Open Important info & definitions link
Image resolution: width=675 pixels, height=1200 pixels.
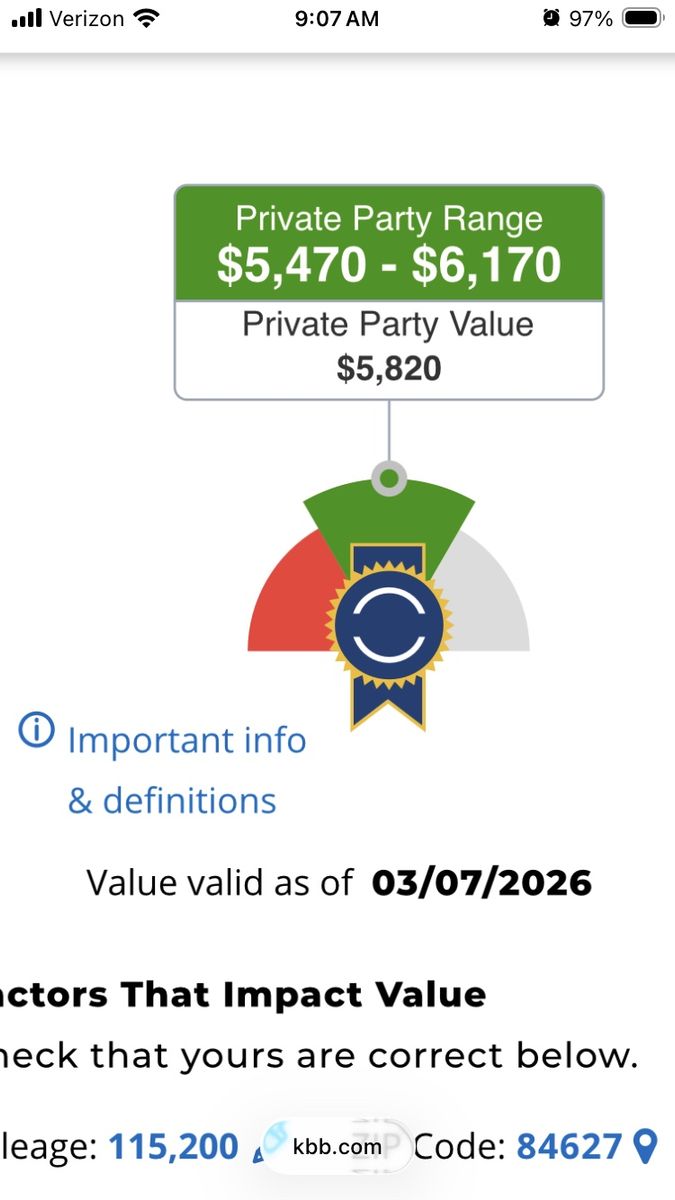pos(186,770)
